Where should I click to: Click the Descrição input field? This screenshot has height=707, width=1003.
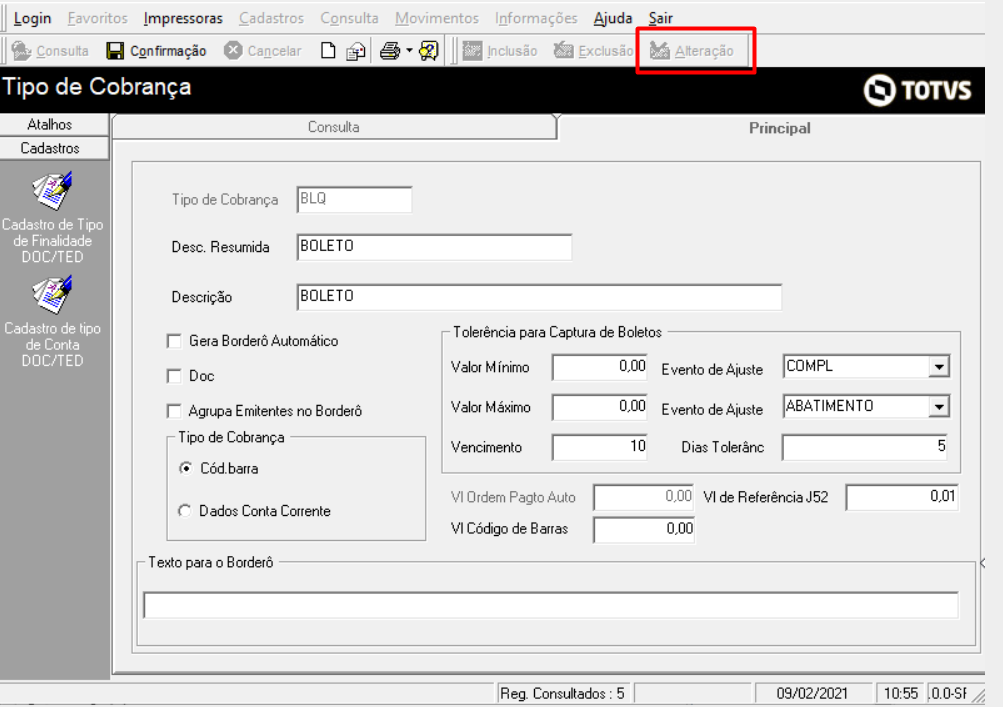tap(539, 297)
